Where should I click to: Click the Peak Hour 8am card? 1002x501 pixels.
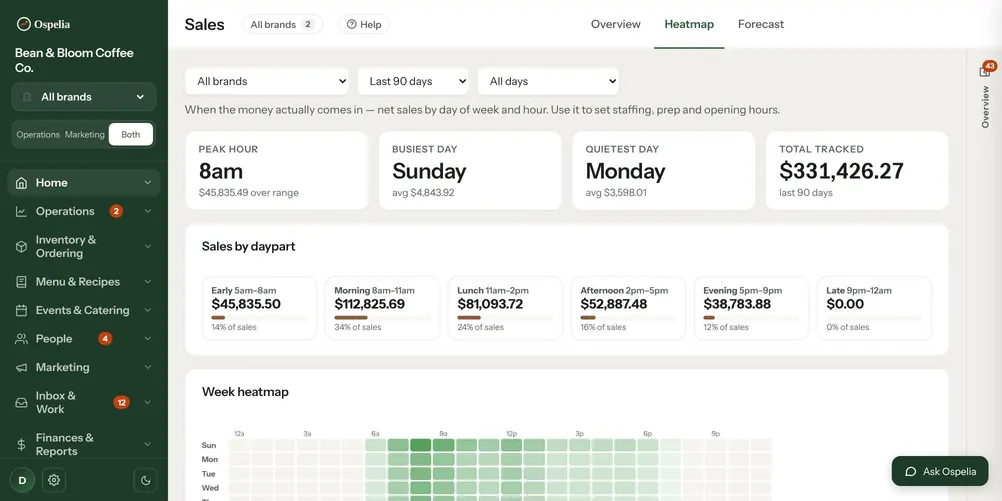277,171
